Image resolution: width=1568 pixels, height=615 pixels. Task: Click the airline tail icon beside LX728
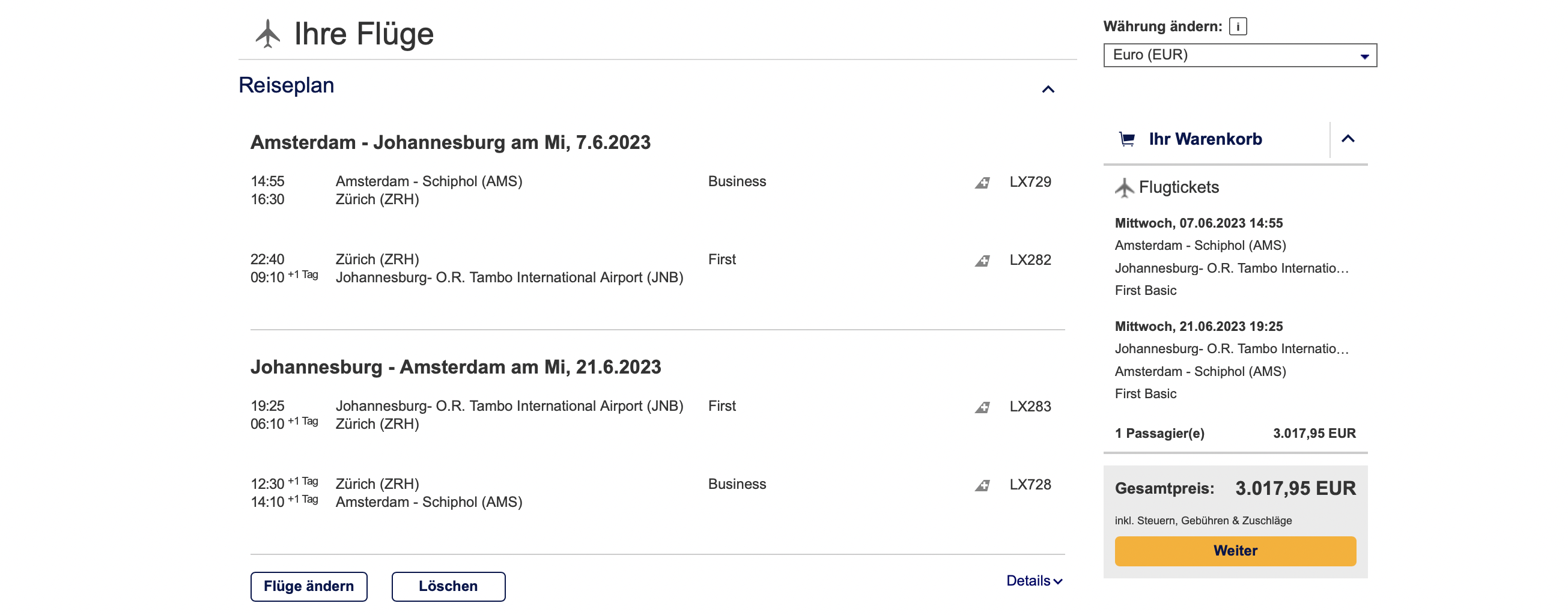point(982,485)
